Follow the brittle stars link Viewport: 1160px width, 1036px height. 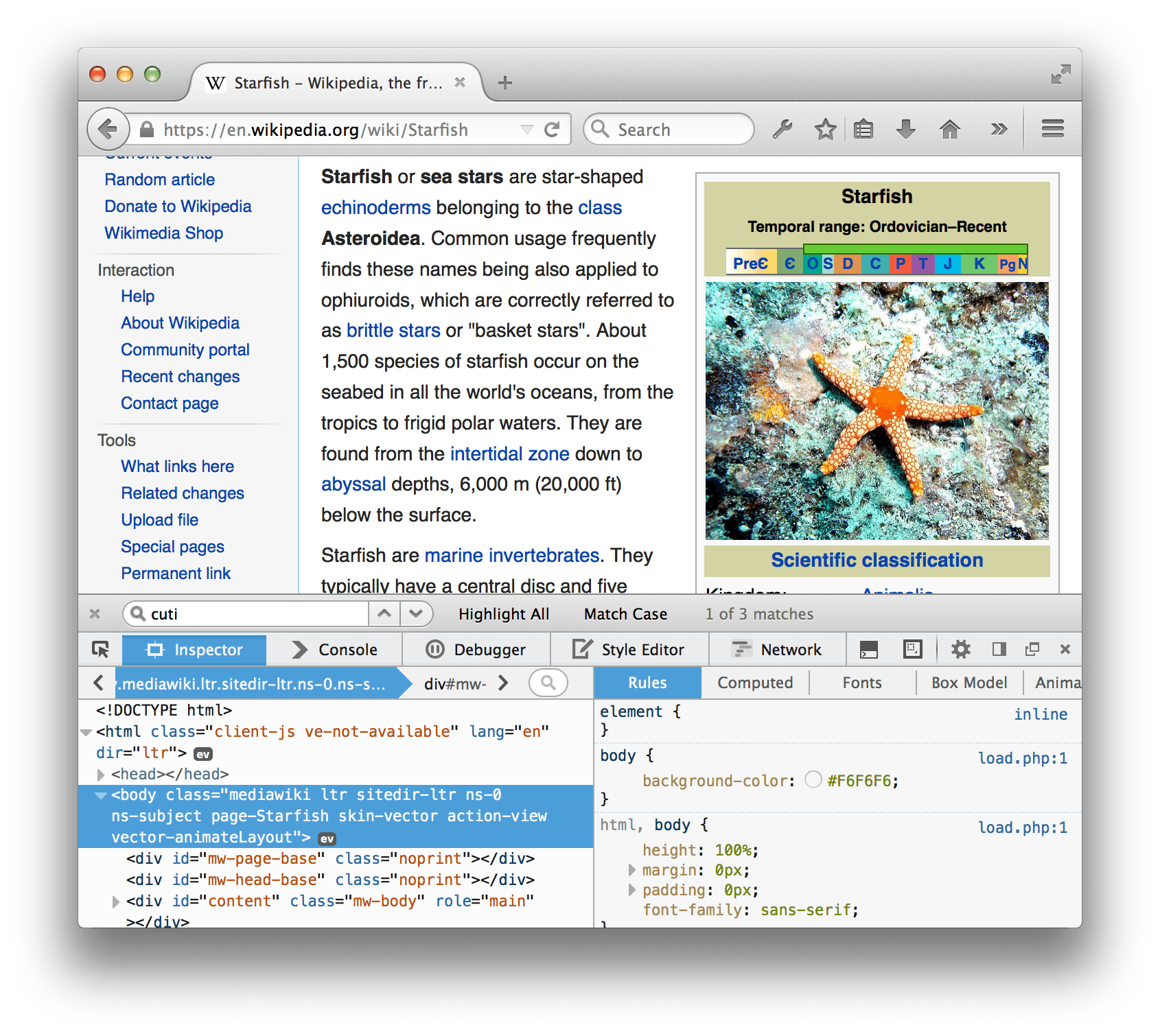click(393, 331)
